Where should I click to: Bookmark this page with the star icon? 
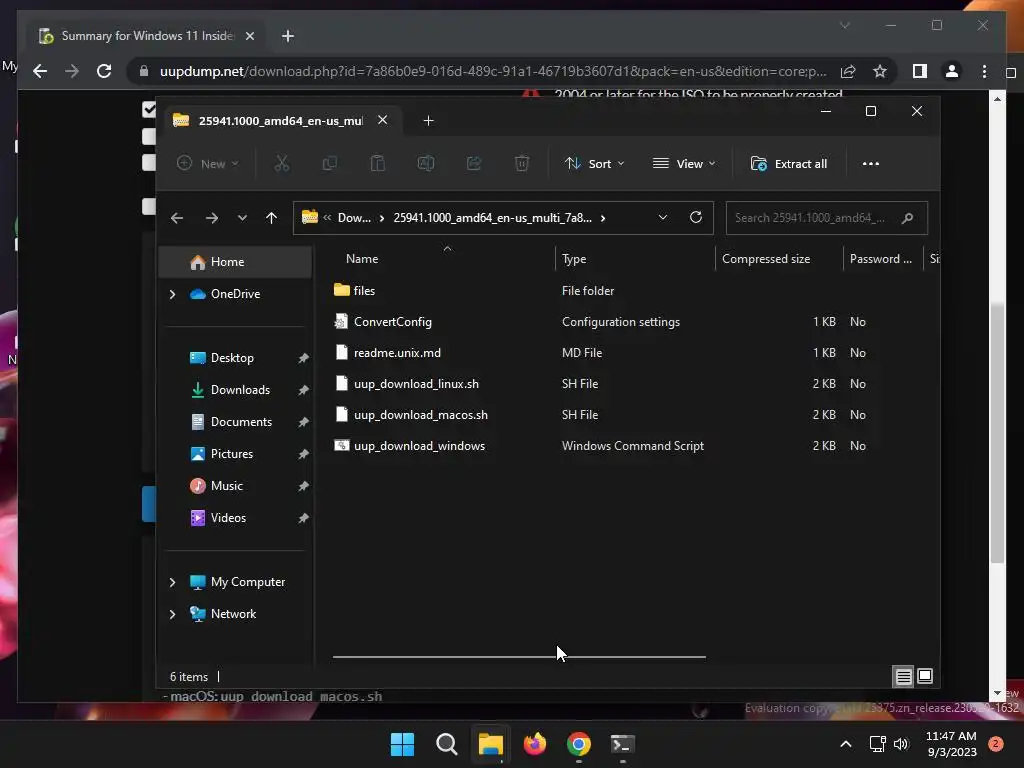tap(880, 71)
